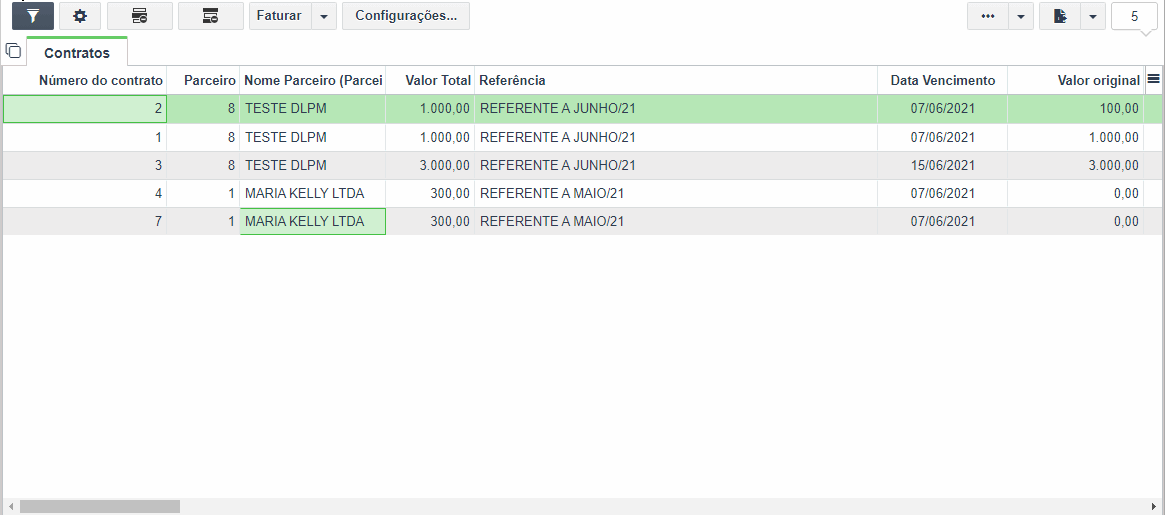Click second grid row action toolbar icon
Screen dimensions: 1165x515
[211, 16]
